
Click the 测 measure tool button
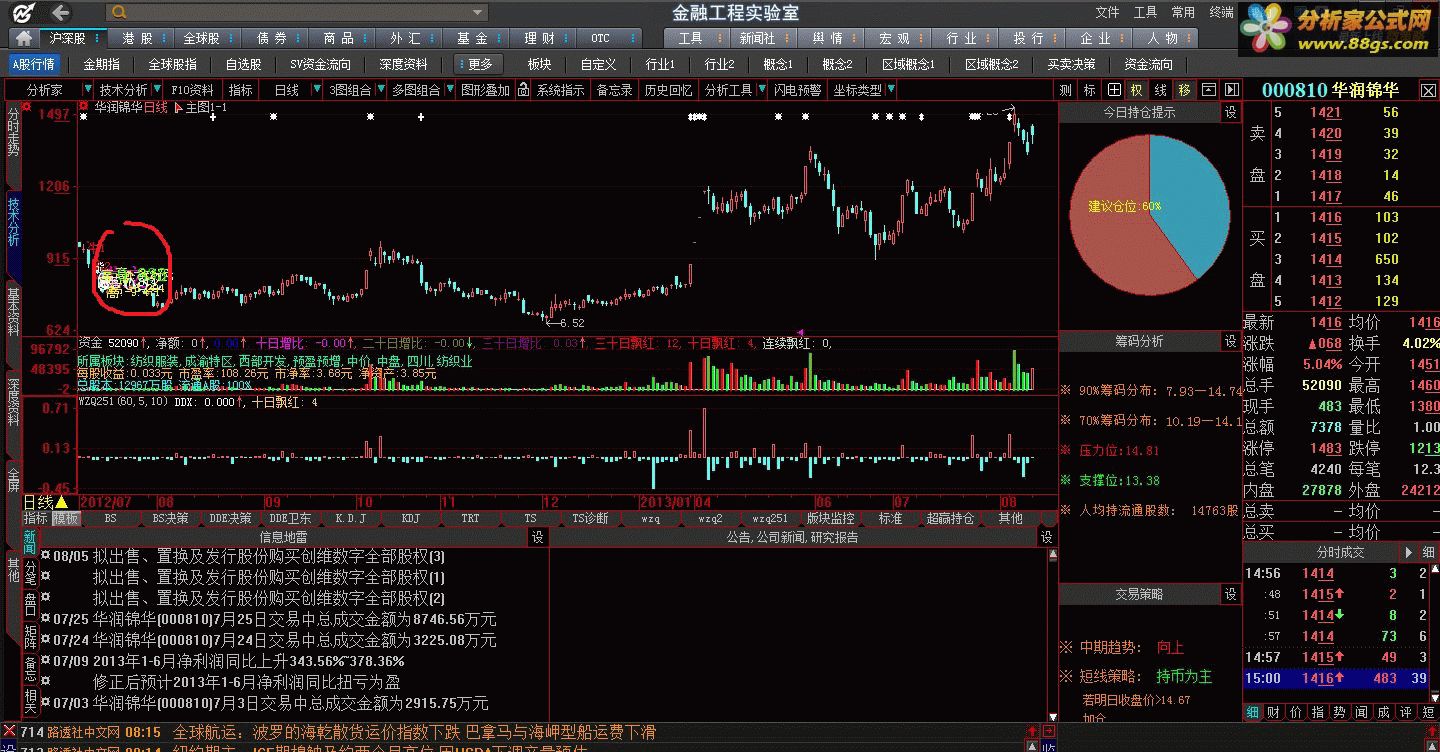click(x=1067, y=90)
